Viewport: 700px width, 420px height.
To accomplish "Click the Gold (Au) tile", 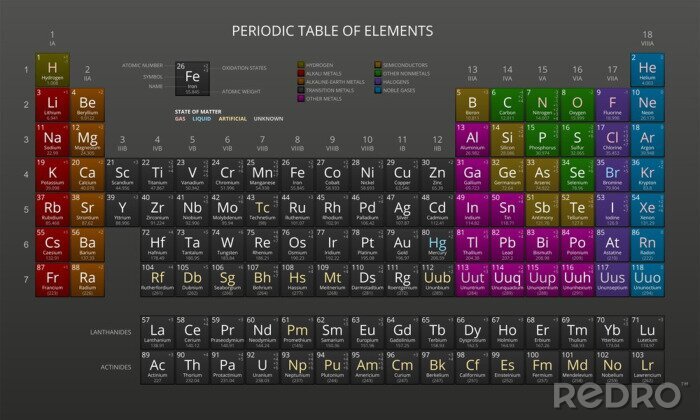I will tap(402, 245).
